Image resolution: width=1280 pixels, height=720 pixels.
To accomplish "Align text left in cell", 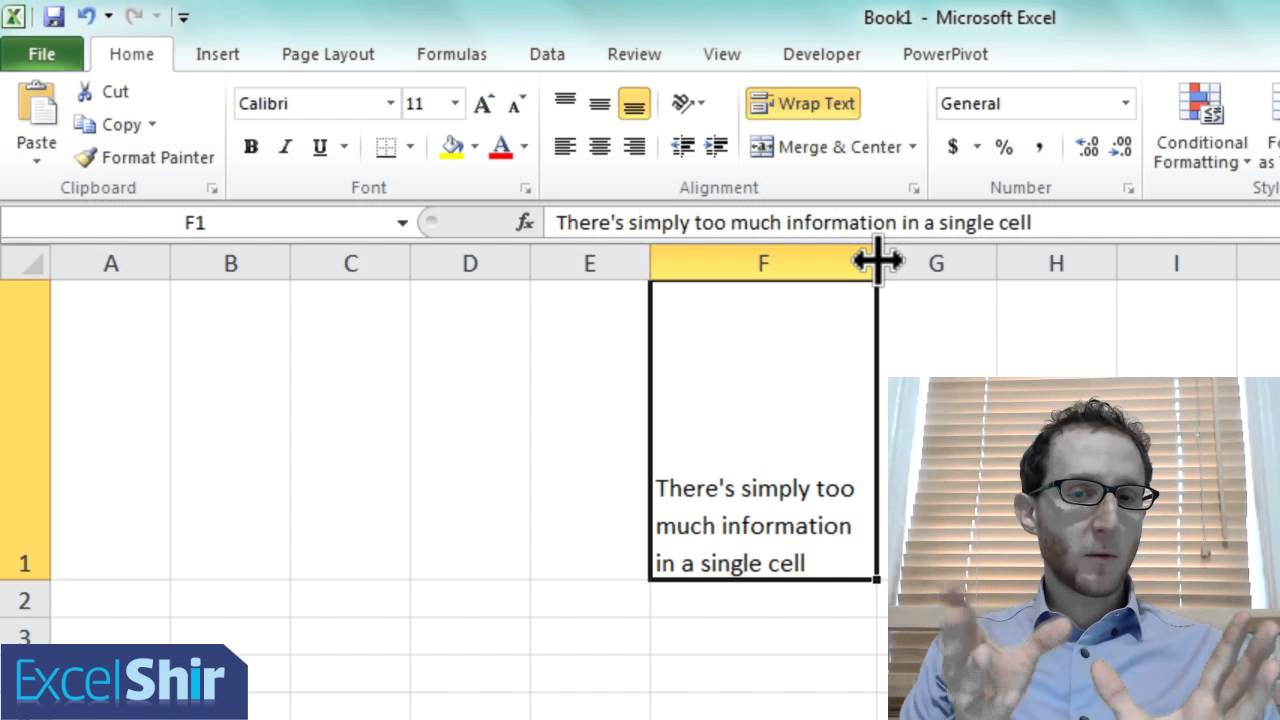I will [565, 147].
